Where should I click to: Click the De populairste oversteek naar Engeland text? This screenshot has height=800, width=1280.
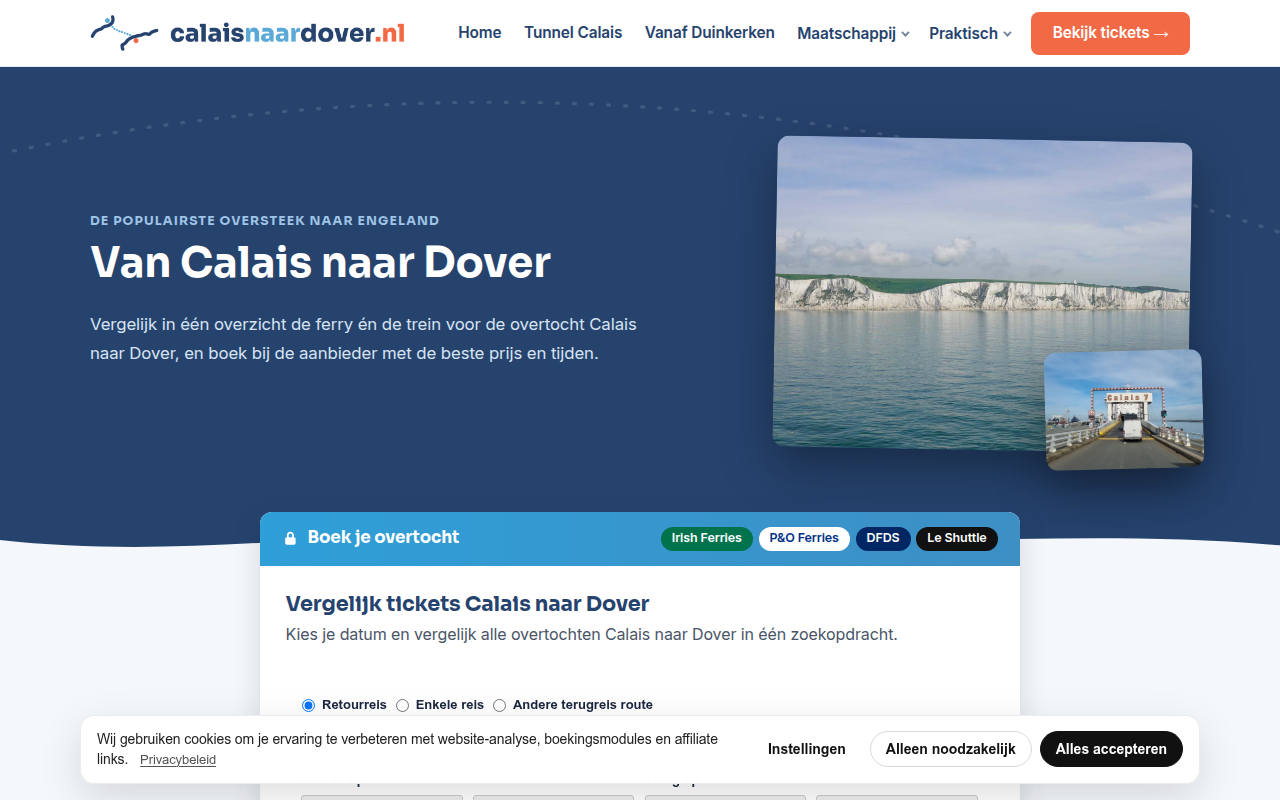265,221
